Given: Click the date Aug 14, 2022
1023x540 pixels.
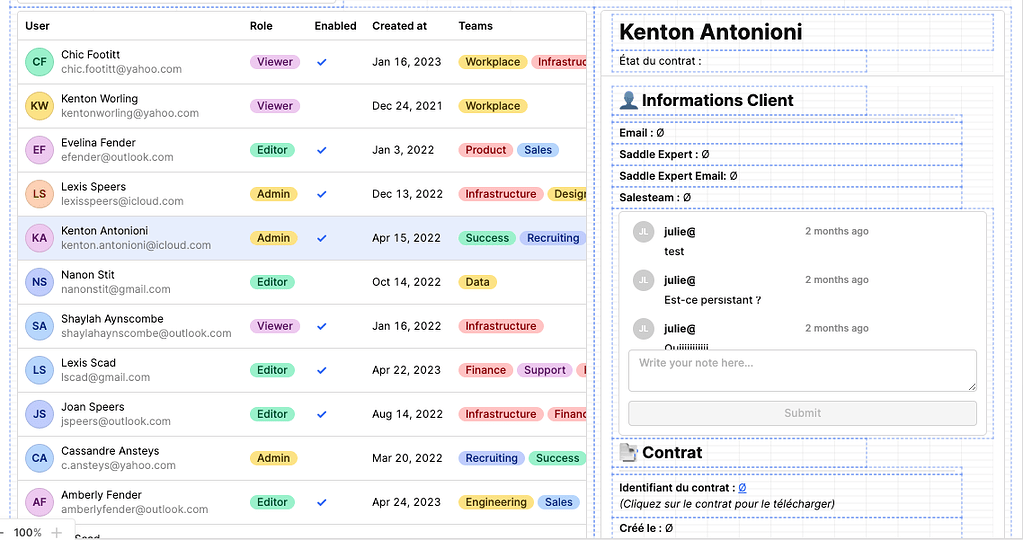Looking at the screenshot, I should [x=407, y=414].
